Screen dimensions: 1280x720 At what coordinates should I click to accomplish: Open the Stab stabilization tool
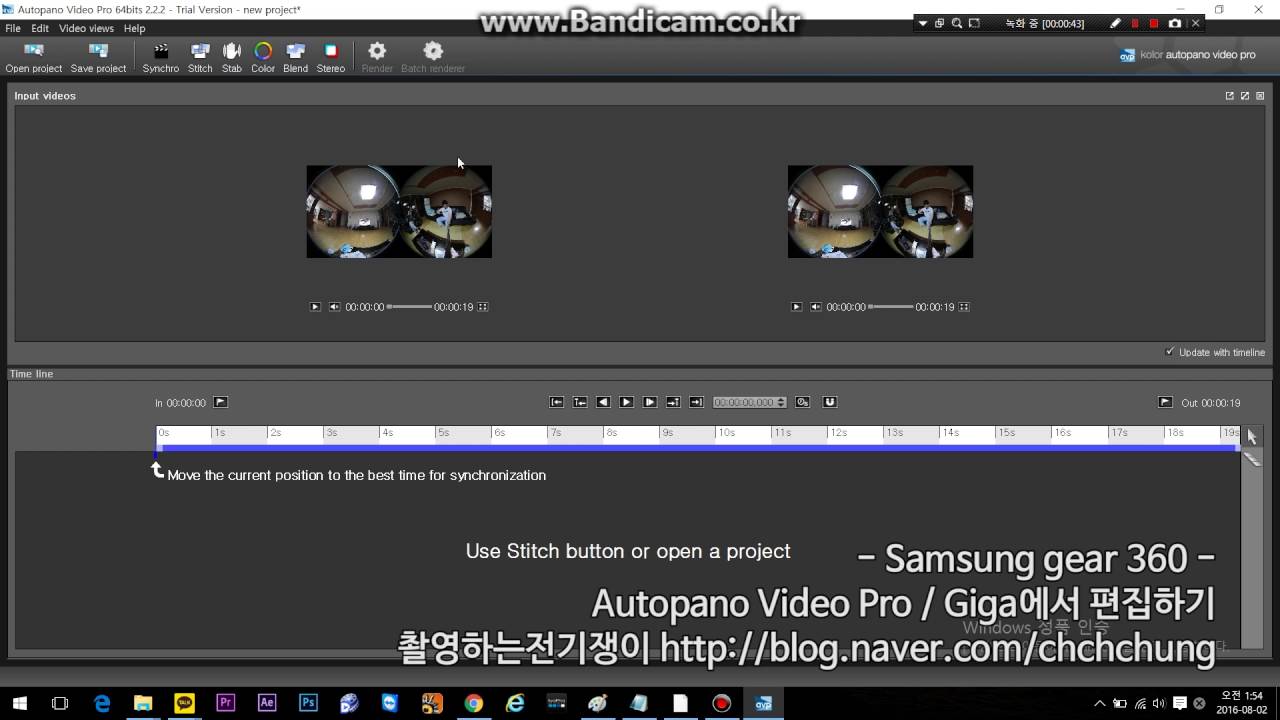pos(231,57)
